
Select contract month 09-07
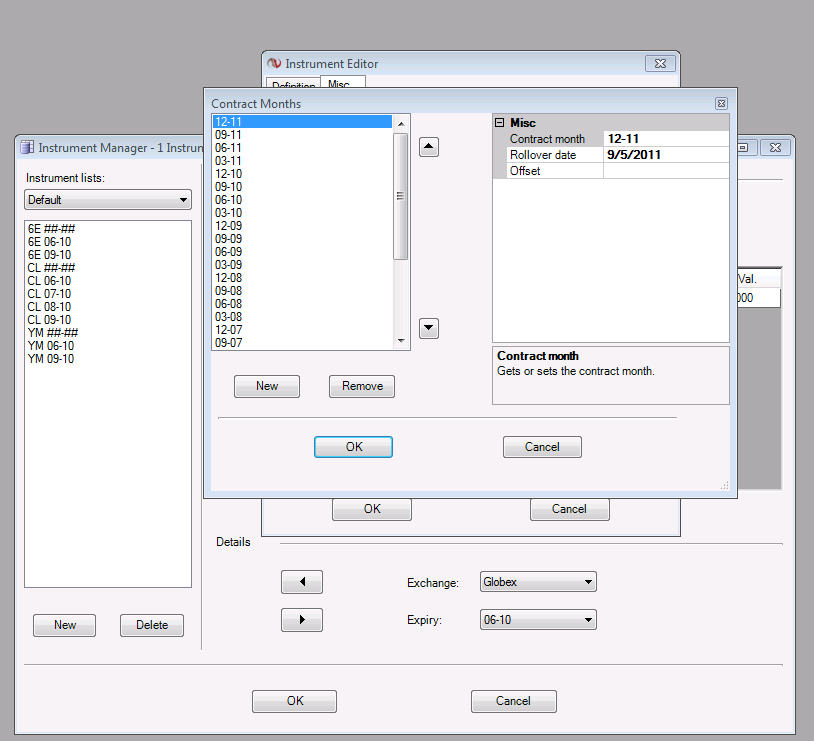(x=303, y=342)
